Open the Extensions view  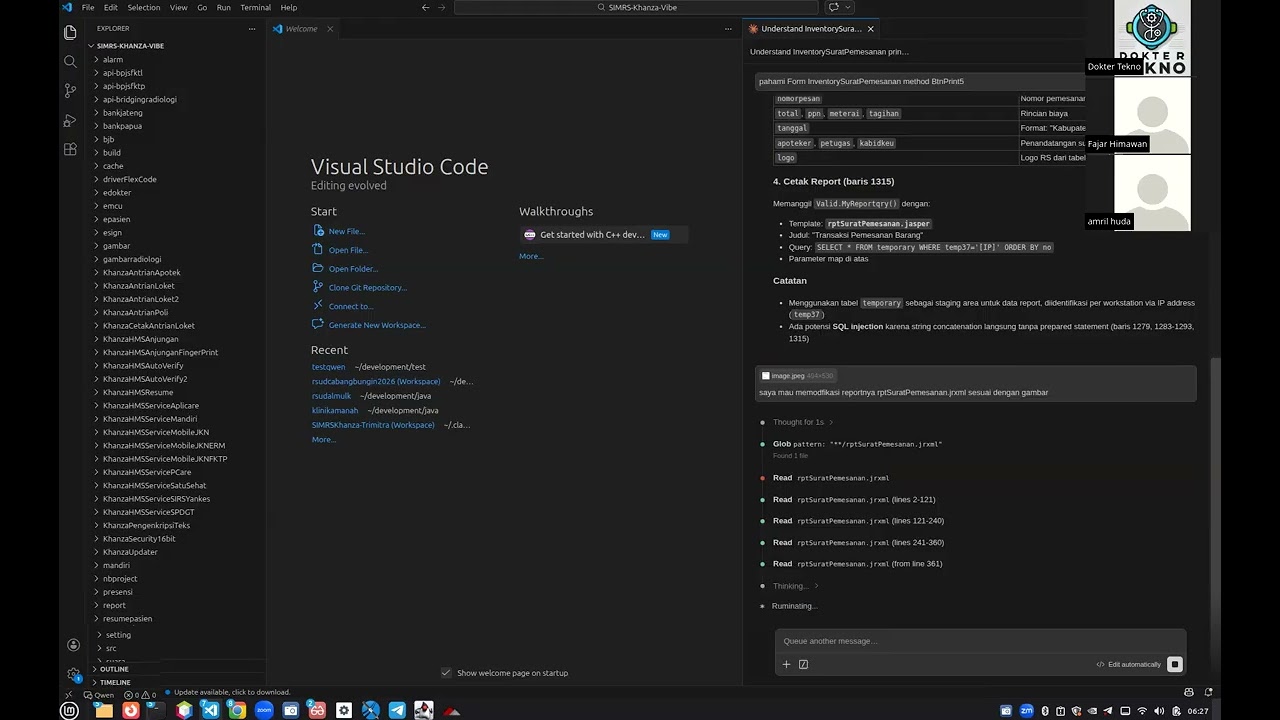[x=70, y=149]
